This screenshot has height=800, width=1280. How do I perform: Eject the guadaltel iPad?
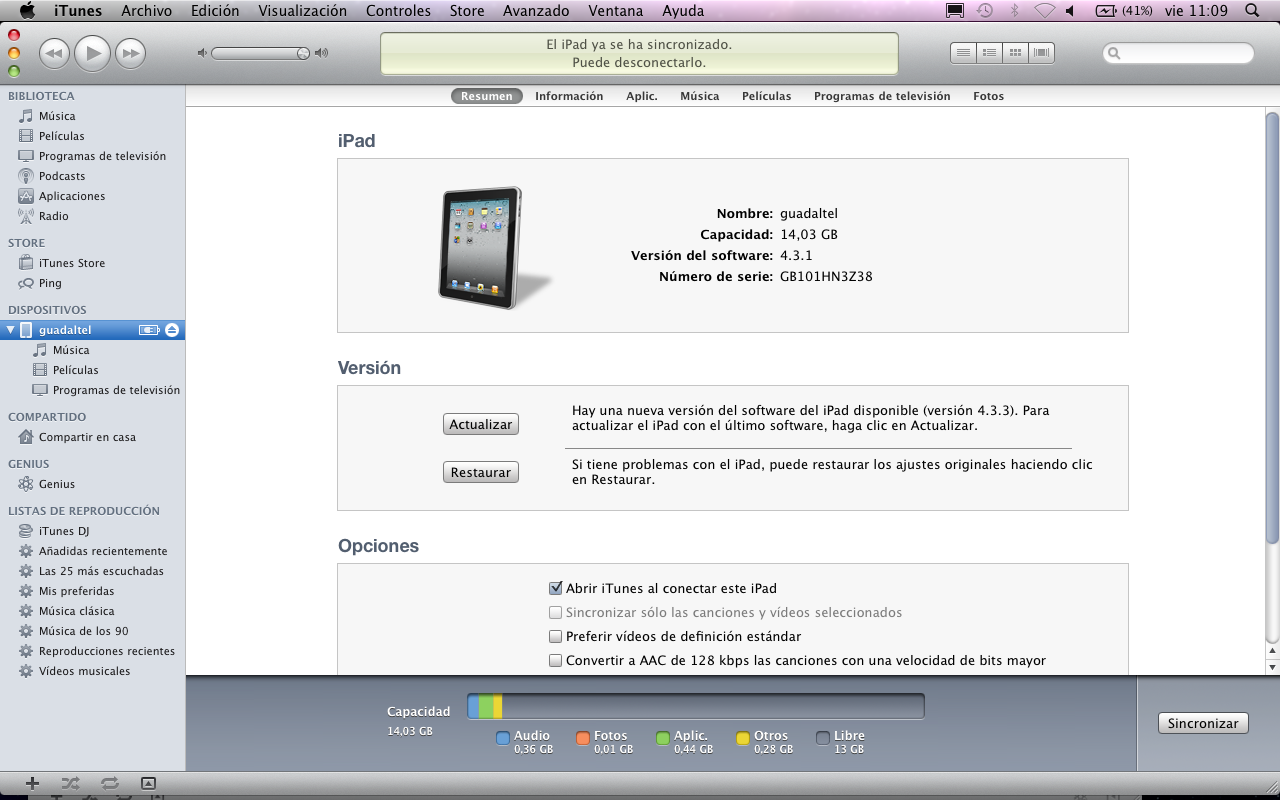172,330
